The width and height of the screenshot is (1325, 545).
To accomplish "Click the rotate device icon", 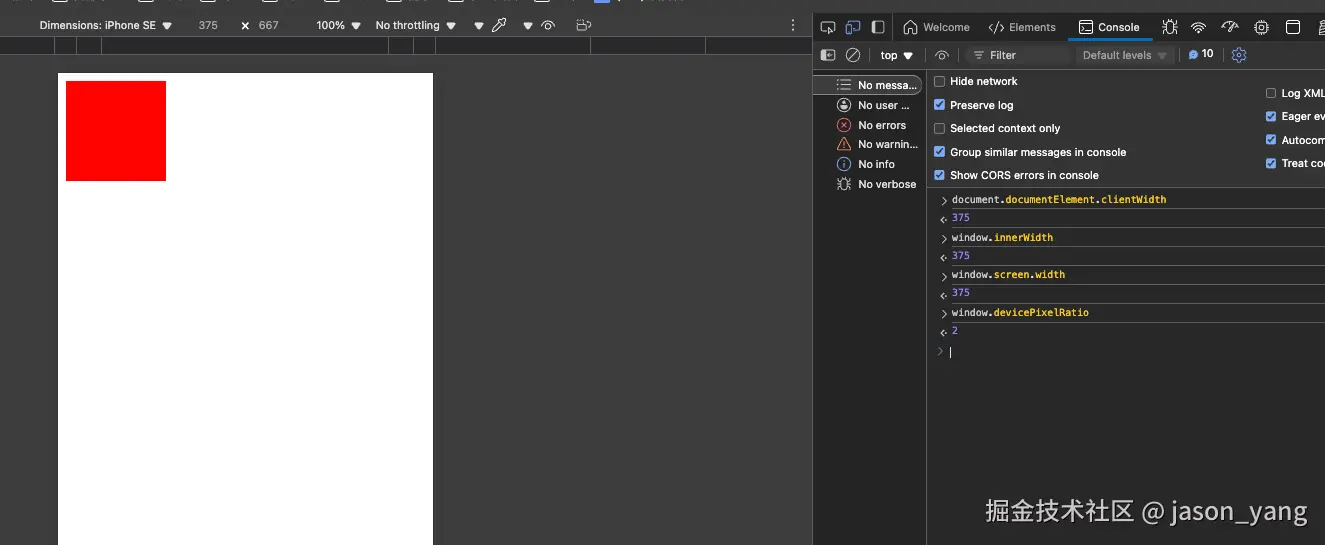I will [x=584, y=25].
